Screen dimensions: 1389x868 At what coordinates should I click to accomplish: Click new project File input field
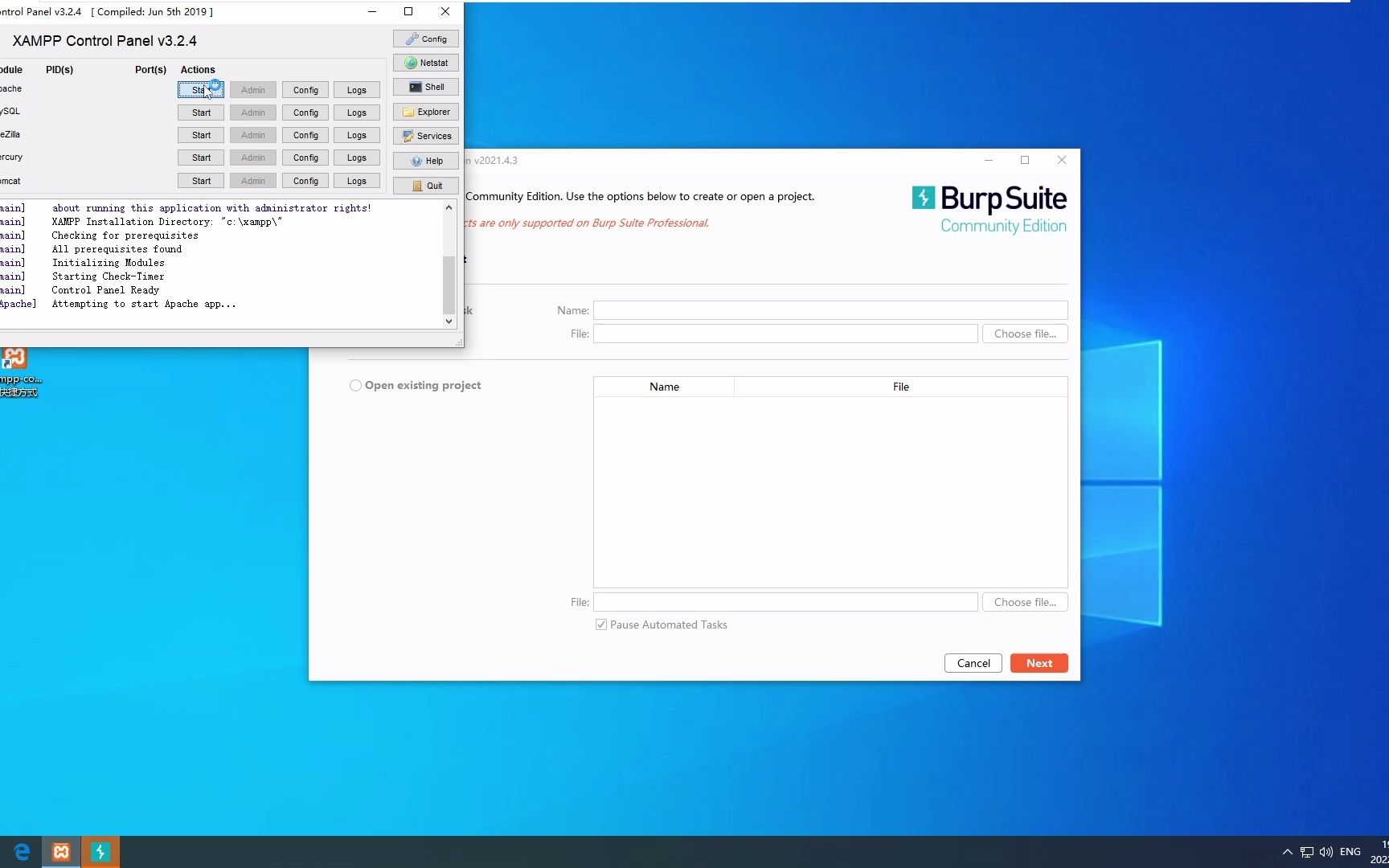tap(785, 334)
